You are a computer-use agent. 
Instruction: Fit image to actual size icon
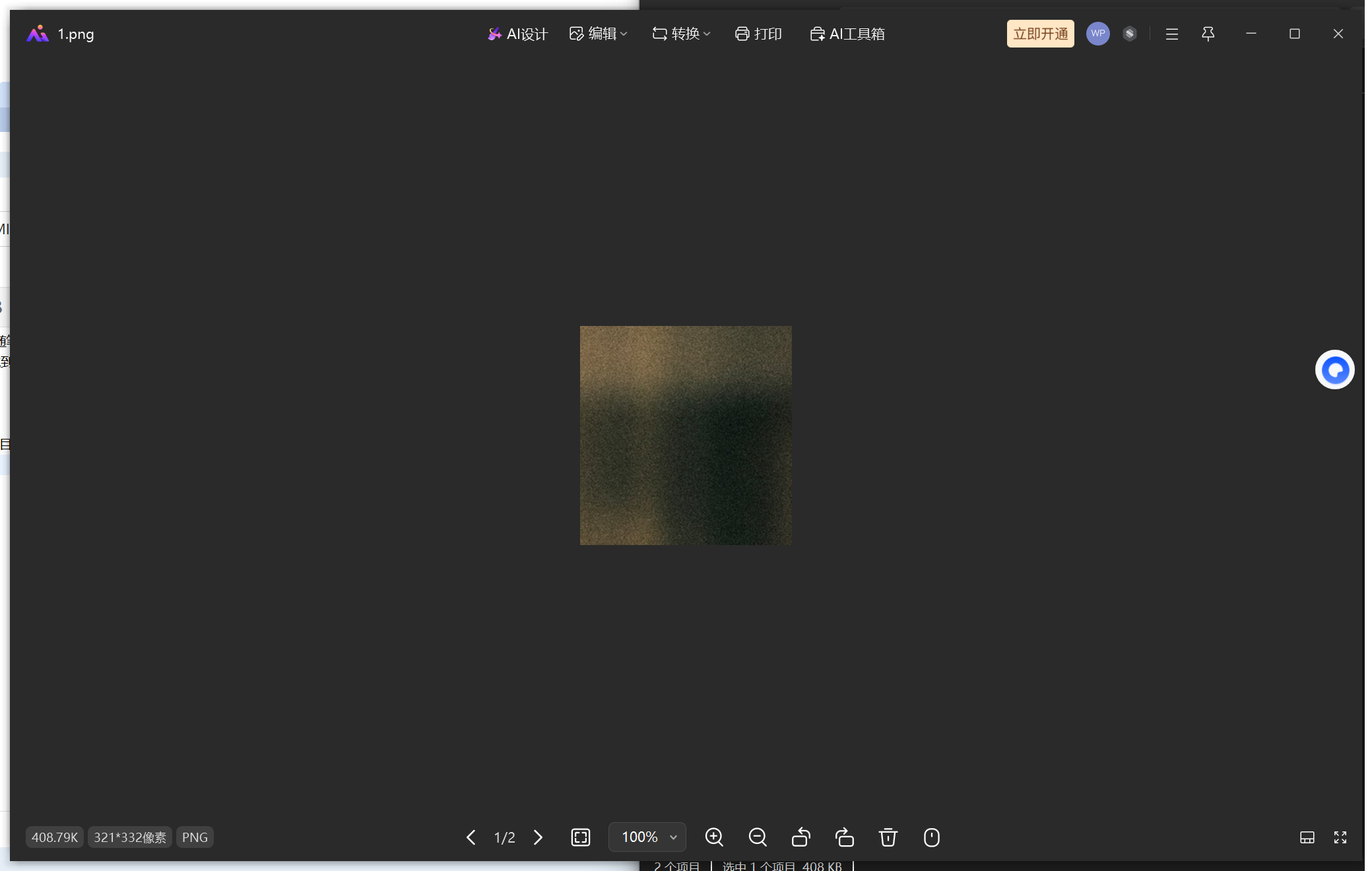pyautogui.click(x=580, y=837)
